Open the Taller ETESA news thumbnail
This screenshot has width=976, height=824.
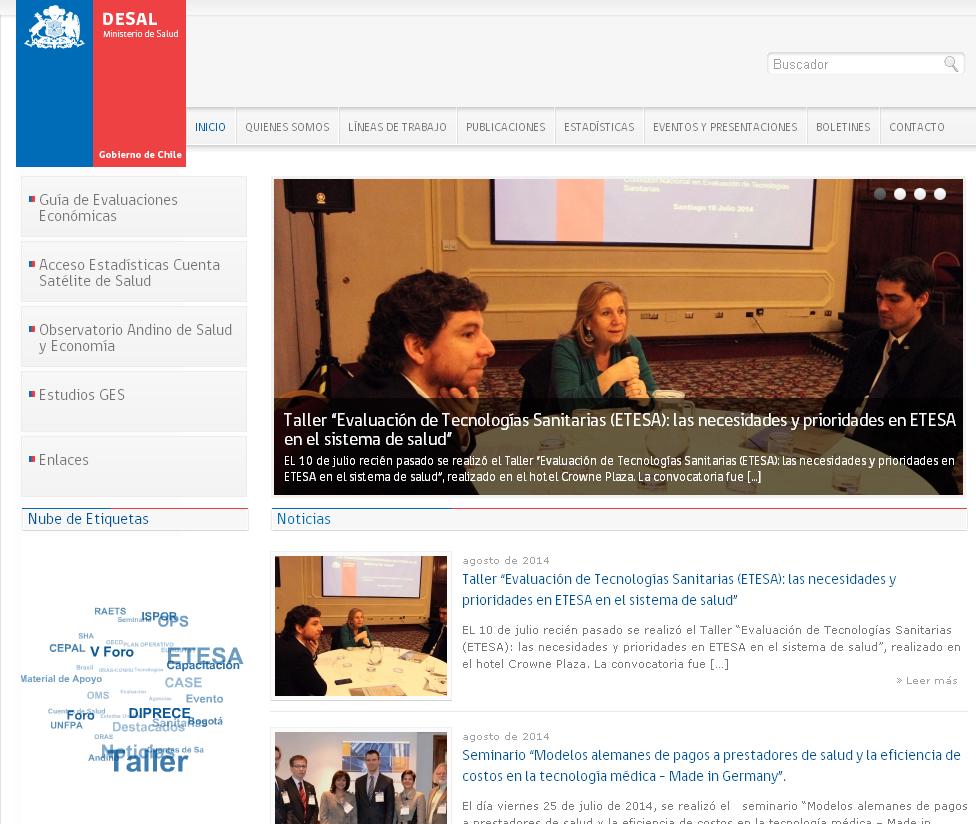361,625
